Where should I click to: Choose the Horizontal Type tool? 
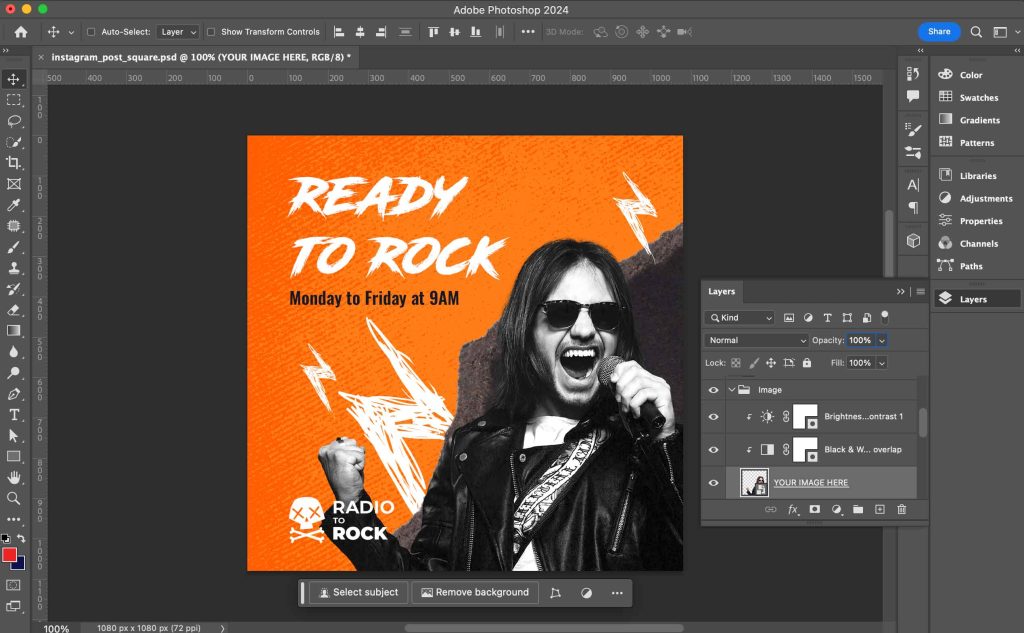(14, 414)
